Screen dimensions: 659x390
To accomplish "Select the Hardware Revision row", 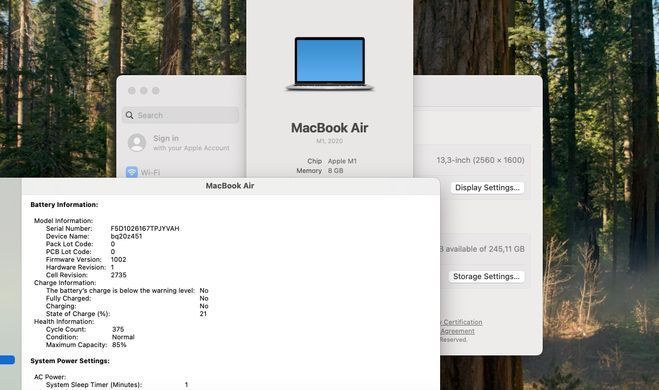I will 80,267.
